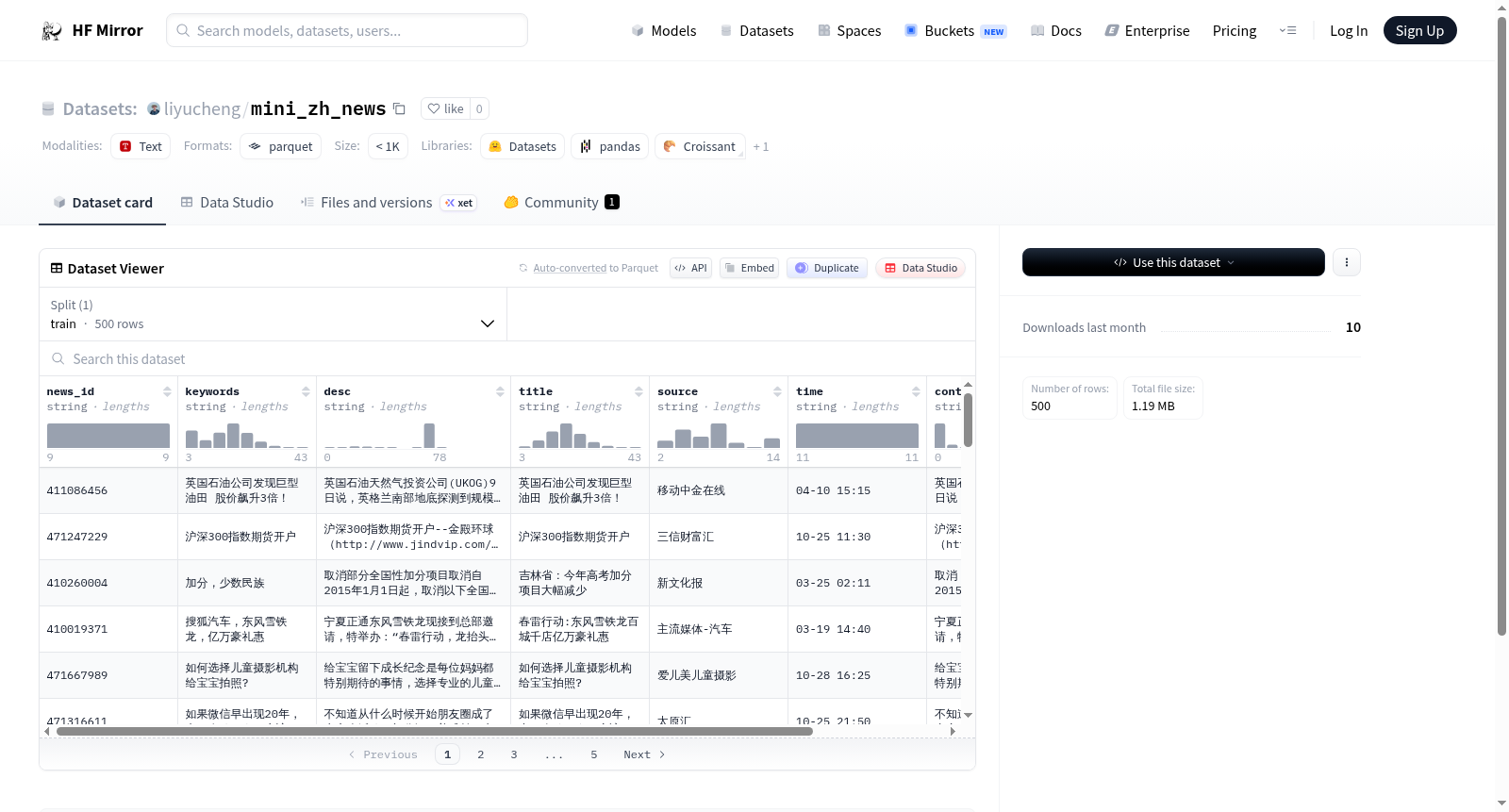Click Next page in pagination
This screenshot has width=1509, height=812.
coord(644,754)
